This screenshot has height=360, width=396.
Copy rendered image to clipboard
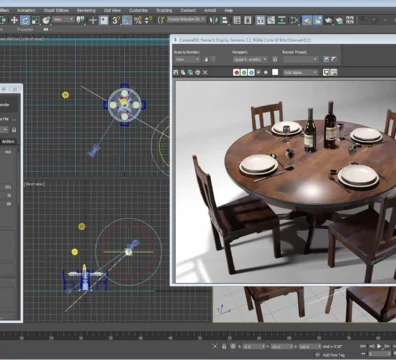(x=183, y=72)
